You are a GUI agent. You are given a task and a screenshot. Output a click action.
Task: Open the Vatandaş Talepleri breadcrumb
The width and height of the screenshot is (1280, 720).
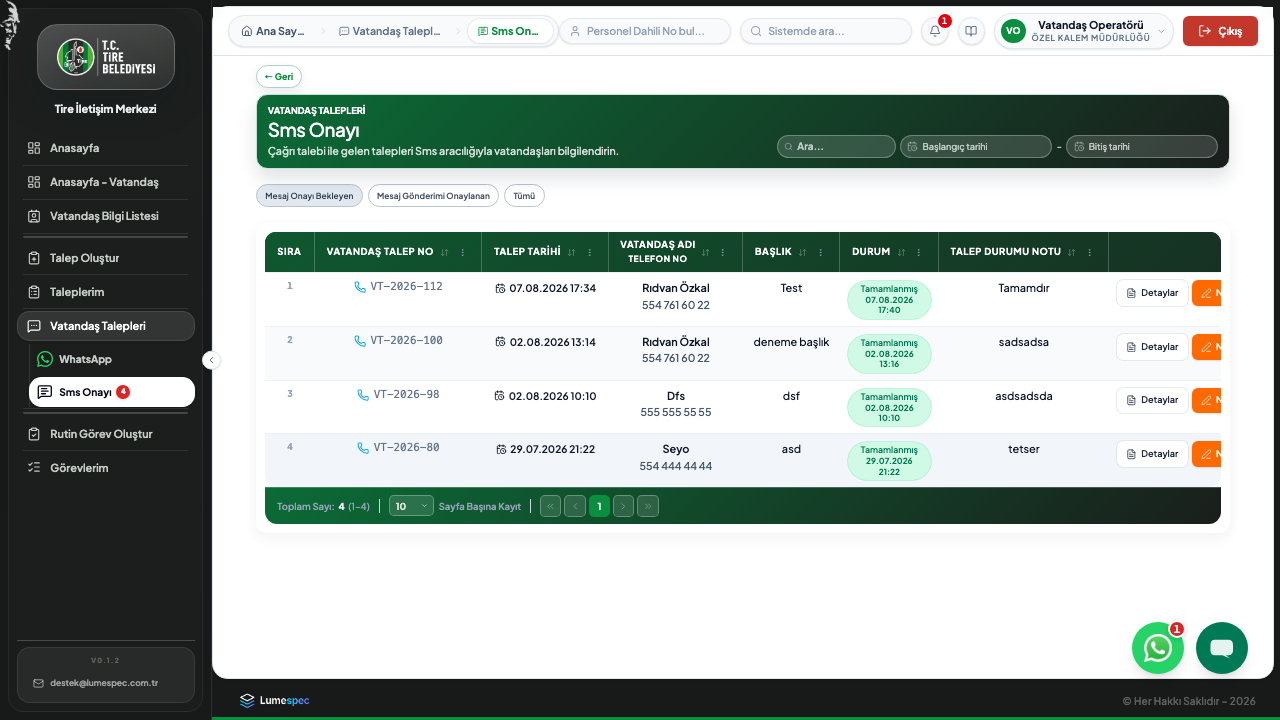390,31
